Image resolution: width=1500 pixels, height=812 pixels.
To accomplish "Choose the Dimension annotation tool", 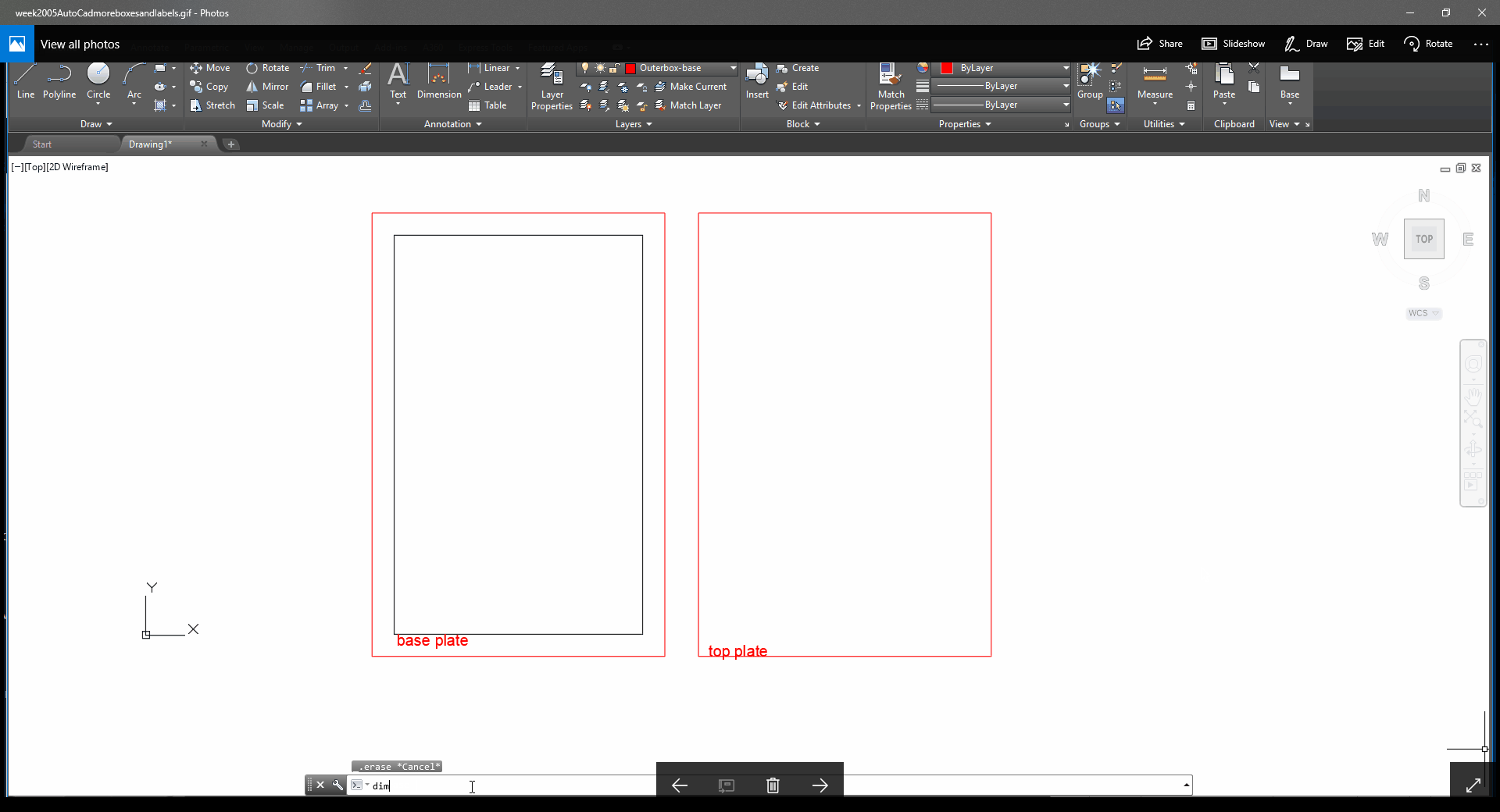I will (439, 82).
